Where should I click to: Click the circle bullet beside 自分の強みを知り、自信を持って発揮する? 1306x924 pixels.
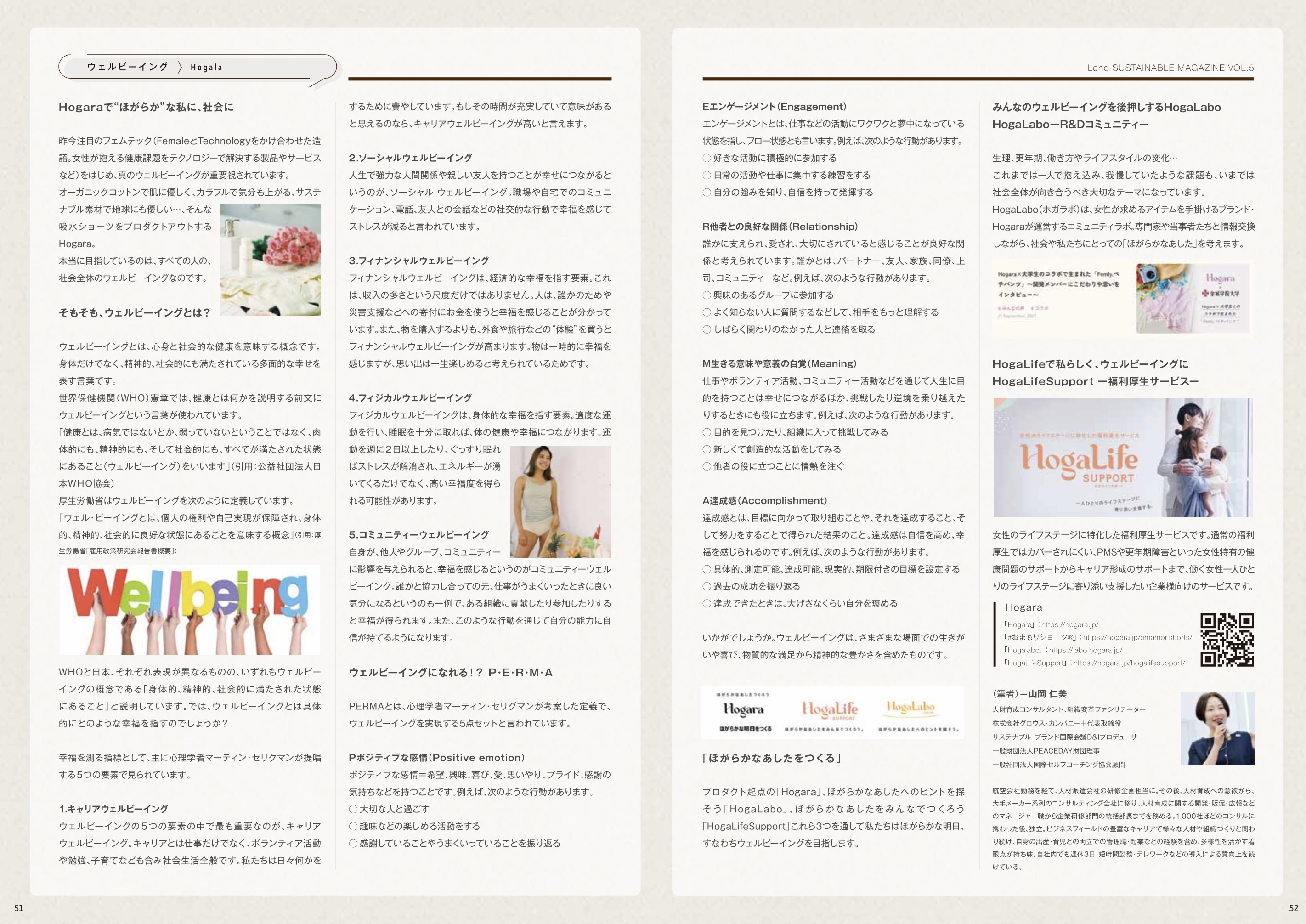pos(707,193)
